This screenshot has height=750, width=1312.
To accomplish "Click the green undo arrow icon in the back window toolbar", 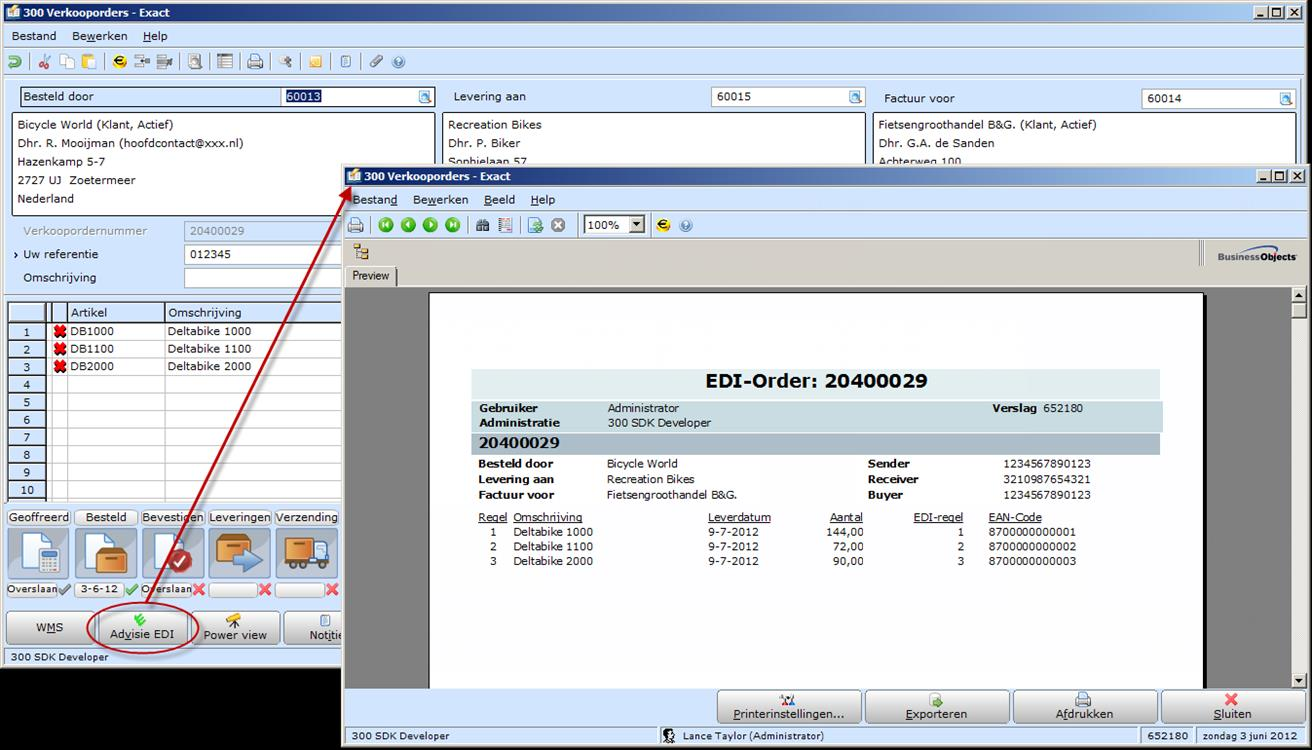I will point(14,62).
